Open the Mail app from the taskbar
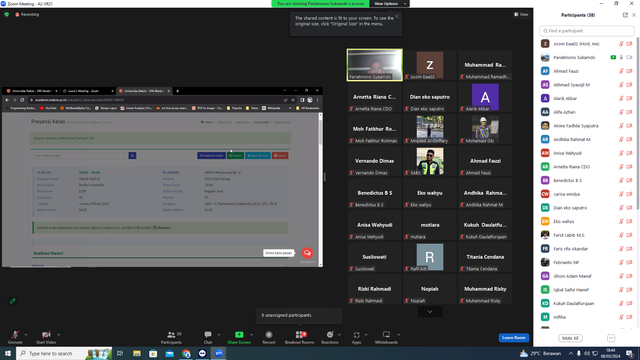This screenshot has width=640, height=360. point(169,353)
